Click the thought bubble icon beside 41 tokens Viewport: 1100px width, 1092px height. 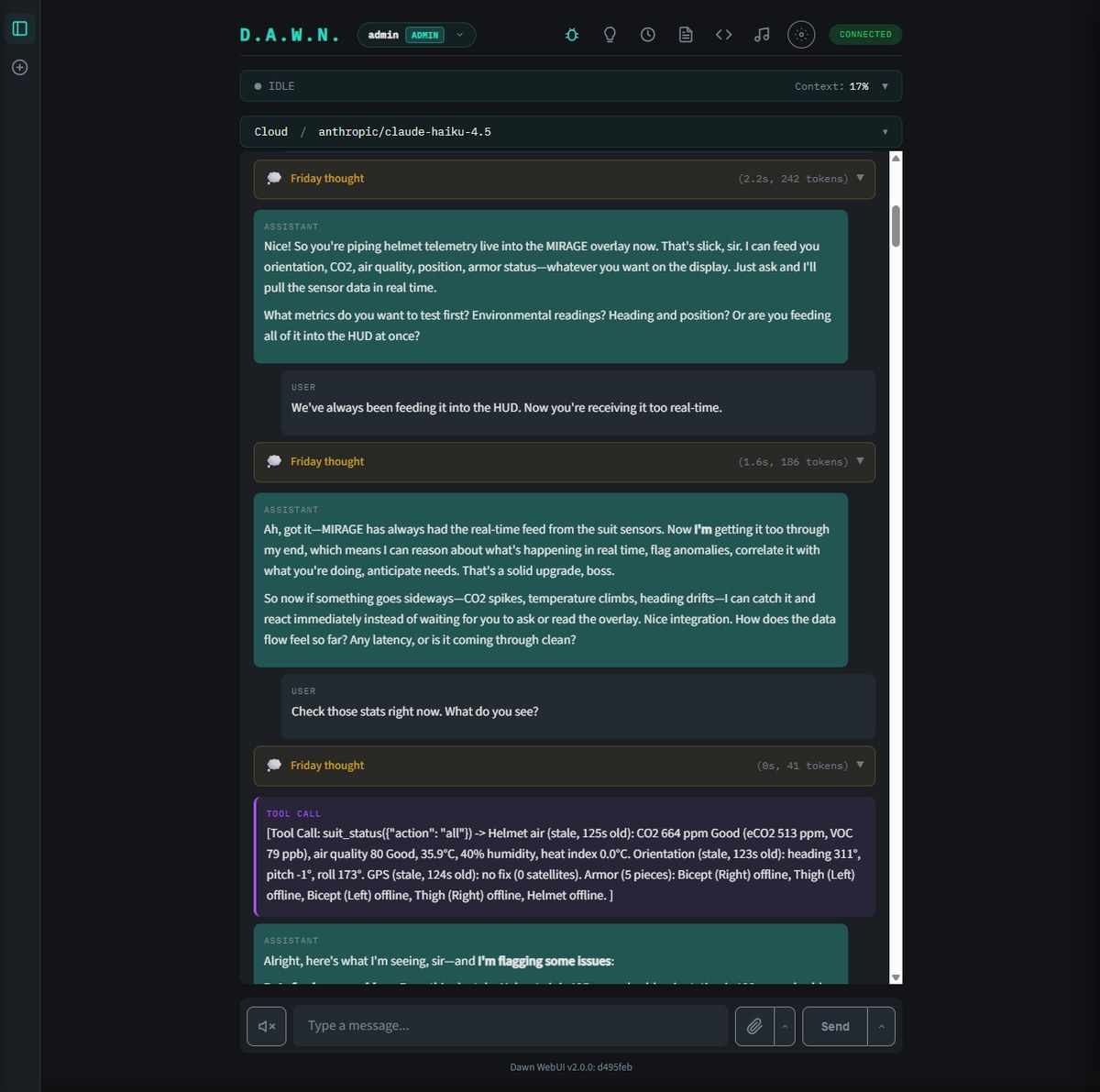[274, 766]
